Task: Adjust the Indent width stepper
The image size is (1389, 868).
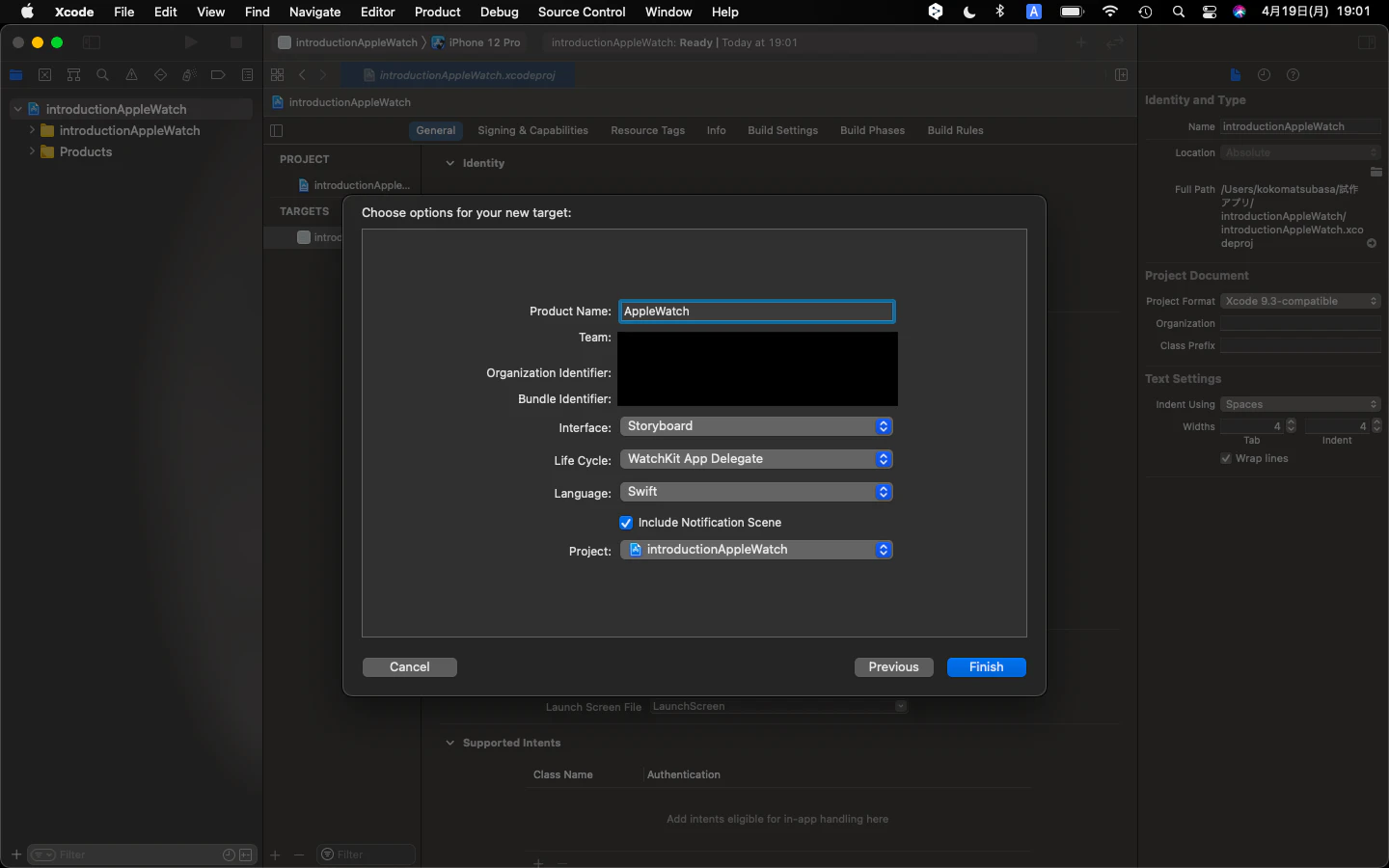Action: pos(1376,425)
